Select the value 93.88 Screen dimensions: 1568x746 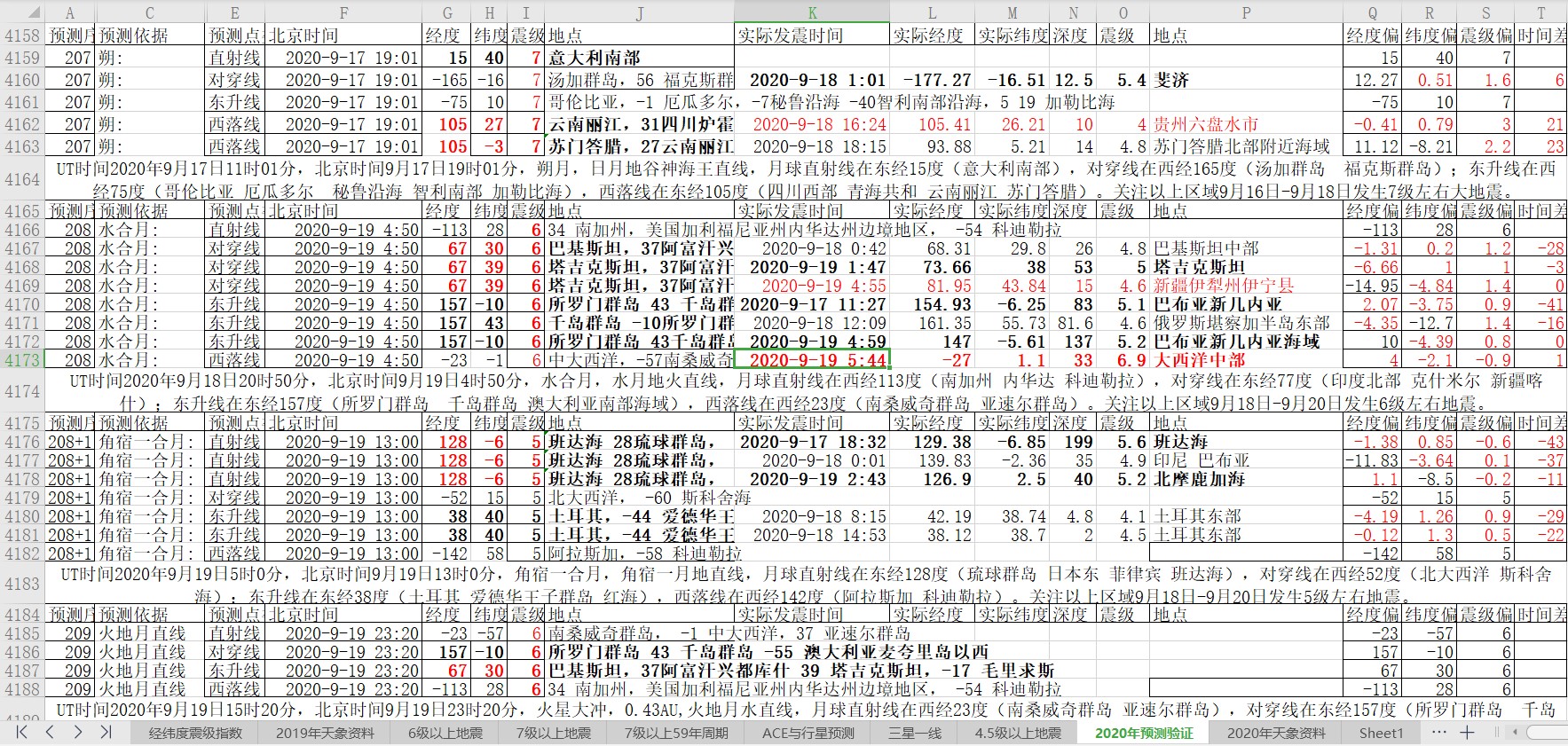(x=932, y=146)
